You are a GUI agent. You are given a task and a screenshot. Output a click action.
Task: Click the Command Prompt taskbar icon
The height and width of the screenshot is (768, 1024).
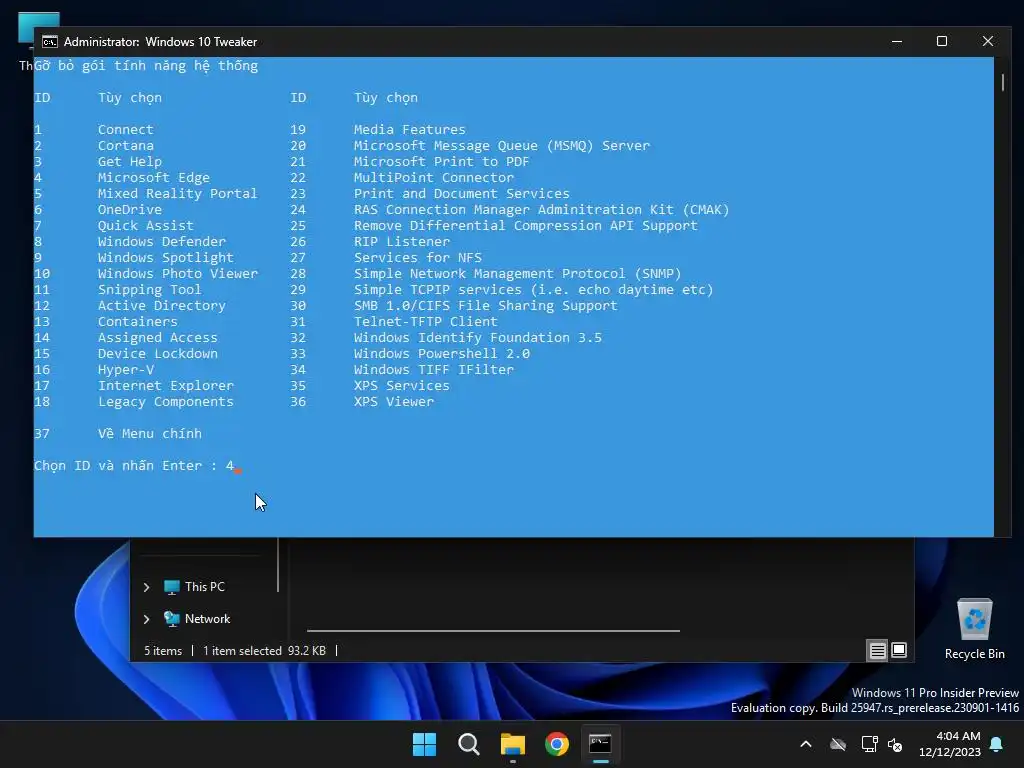point(600,744)
